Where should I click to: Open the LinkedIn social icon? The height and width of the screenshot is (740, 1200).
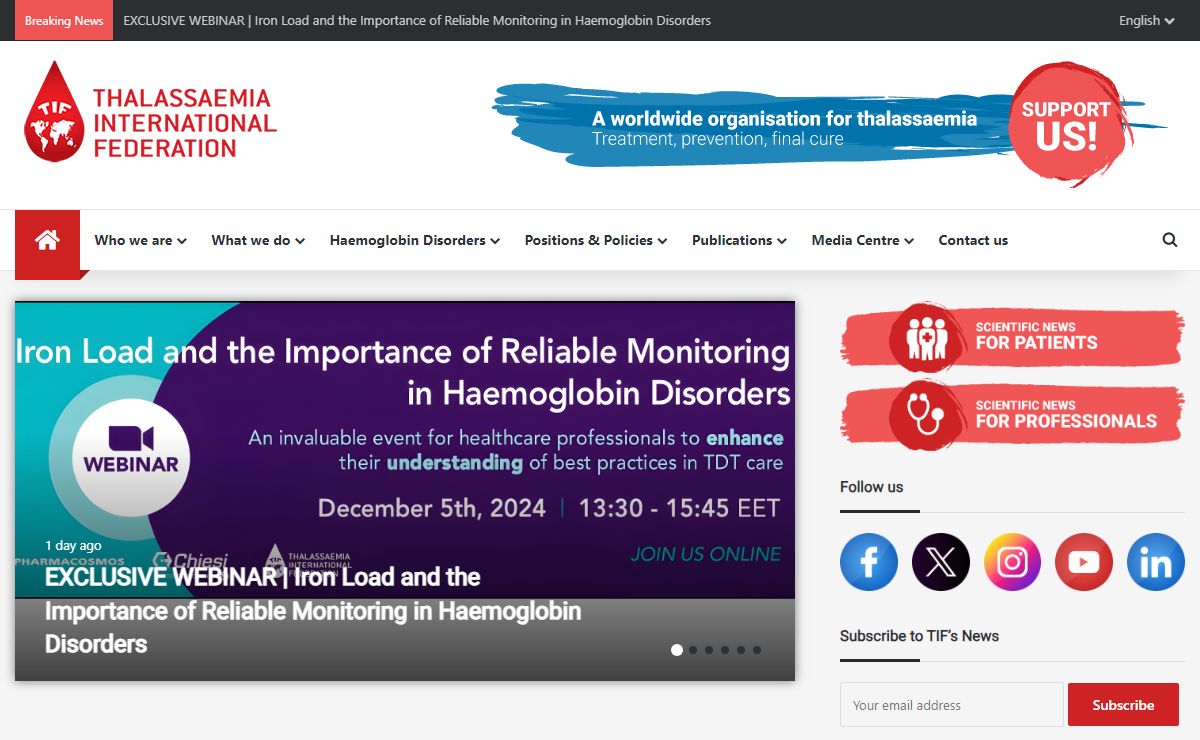tap(1156, 562)
